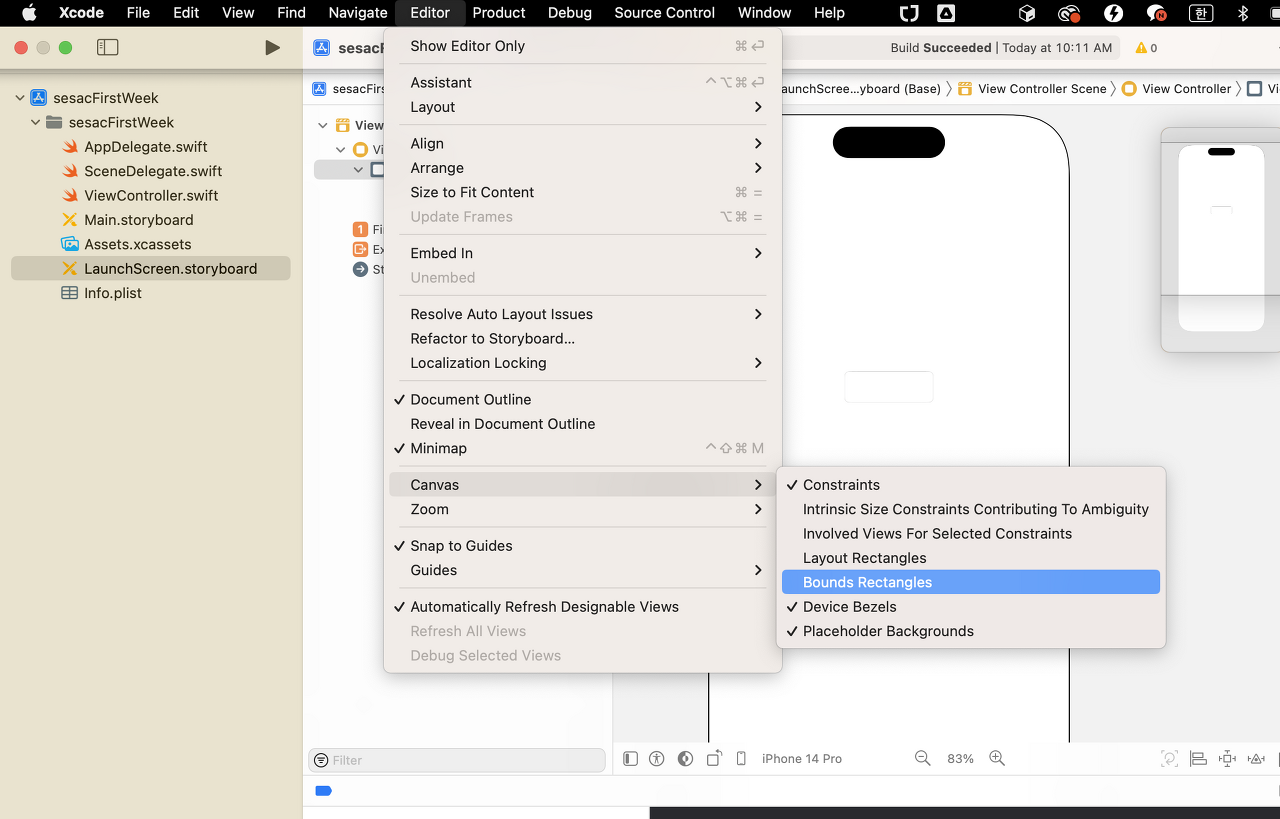Choose Size to Fit Content

click(583, 192)
